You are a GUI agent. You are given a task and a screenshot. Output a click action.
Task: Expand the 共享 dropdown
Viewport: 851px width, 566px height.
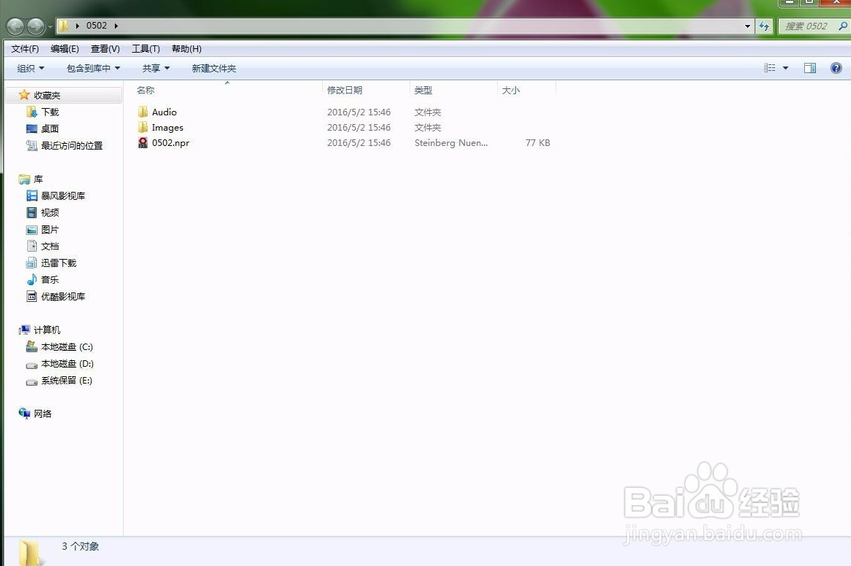(x=156, y=68)
